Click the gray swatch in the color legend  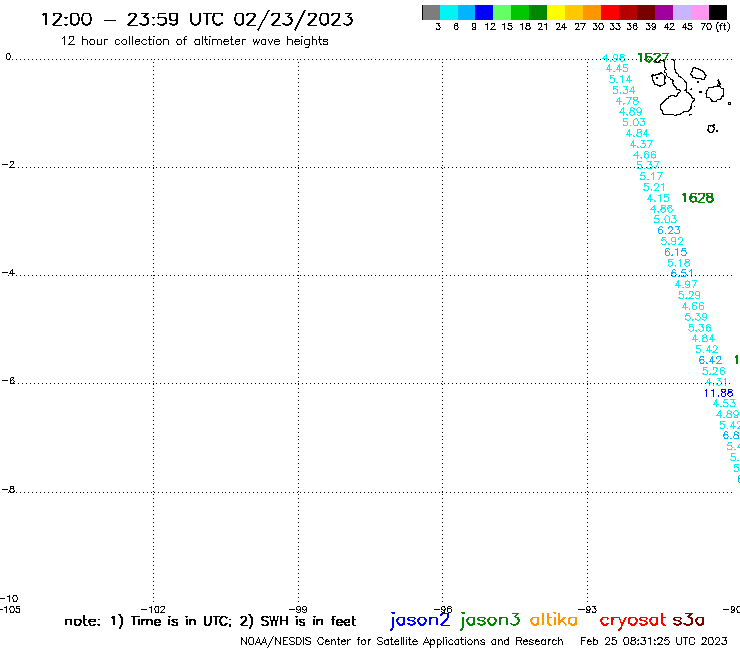point(431,12)
